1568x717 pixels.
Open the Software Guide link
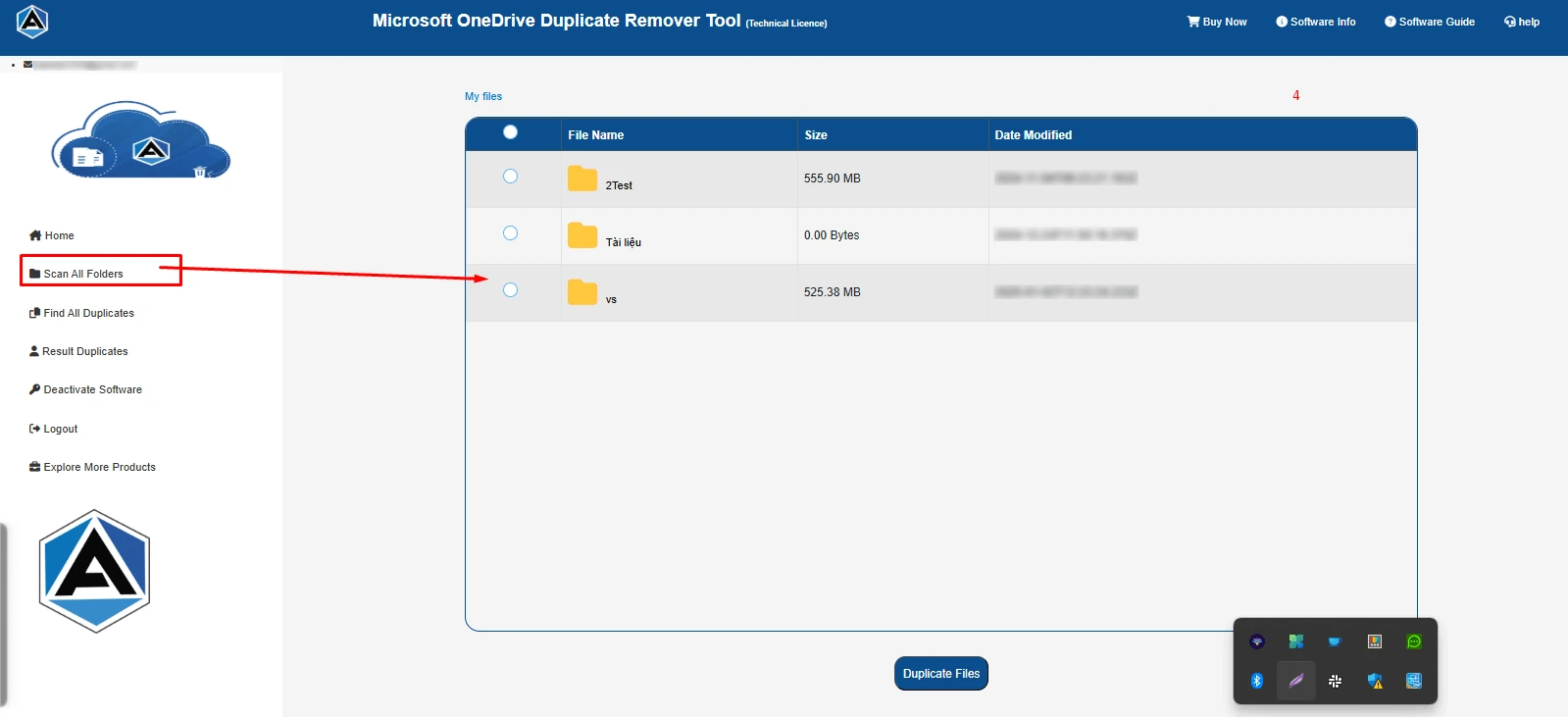pyautogui.click(x=1430, y=22)
